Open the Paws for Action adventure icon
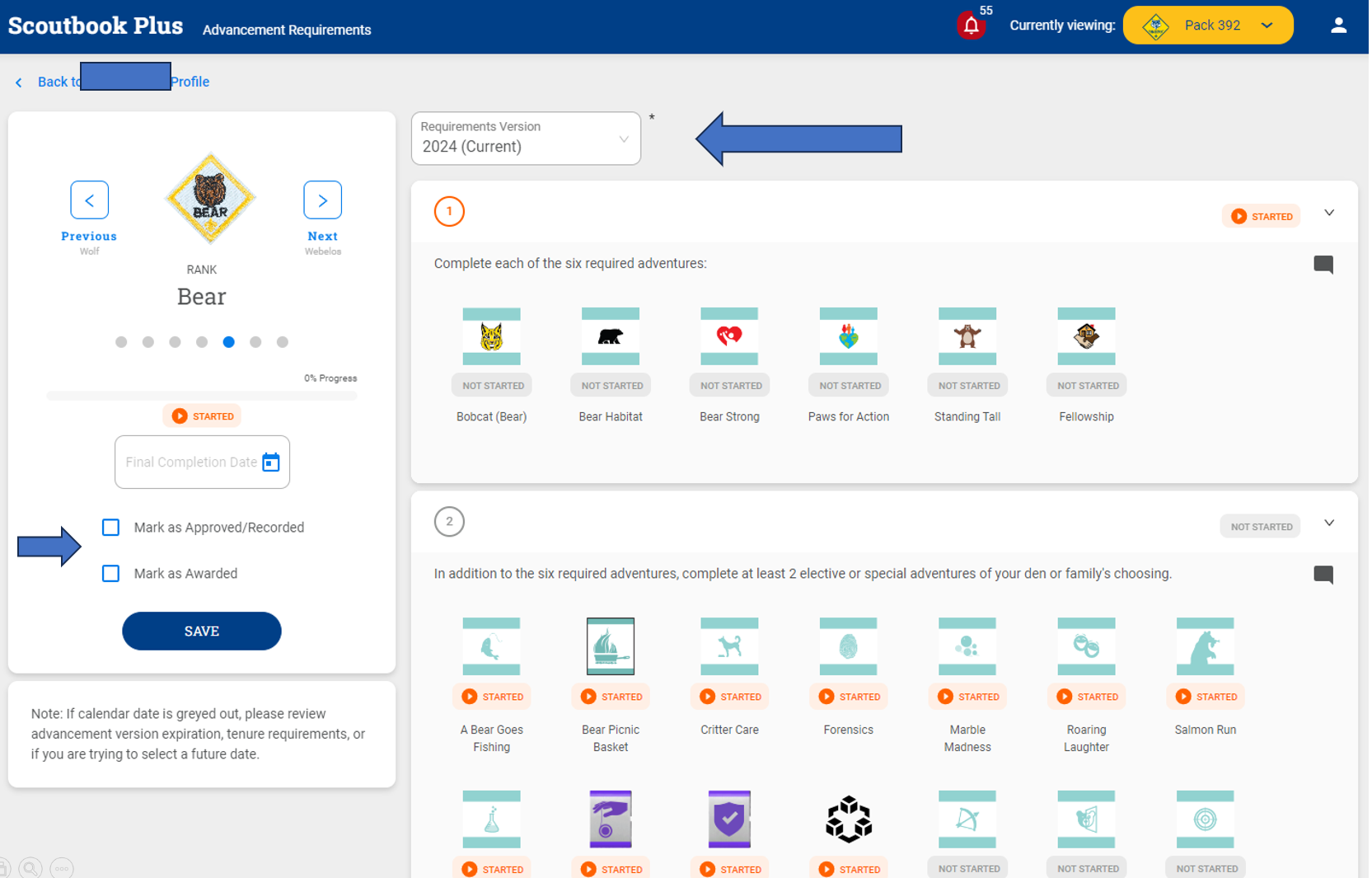Screen dimensions: 1372x878 [850, 336]
